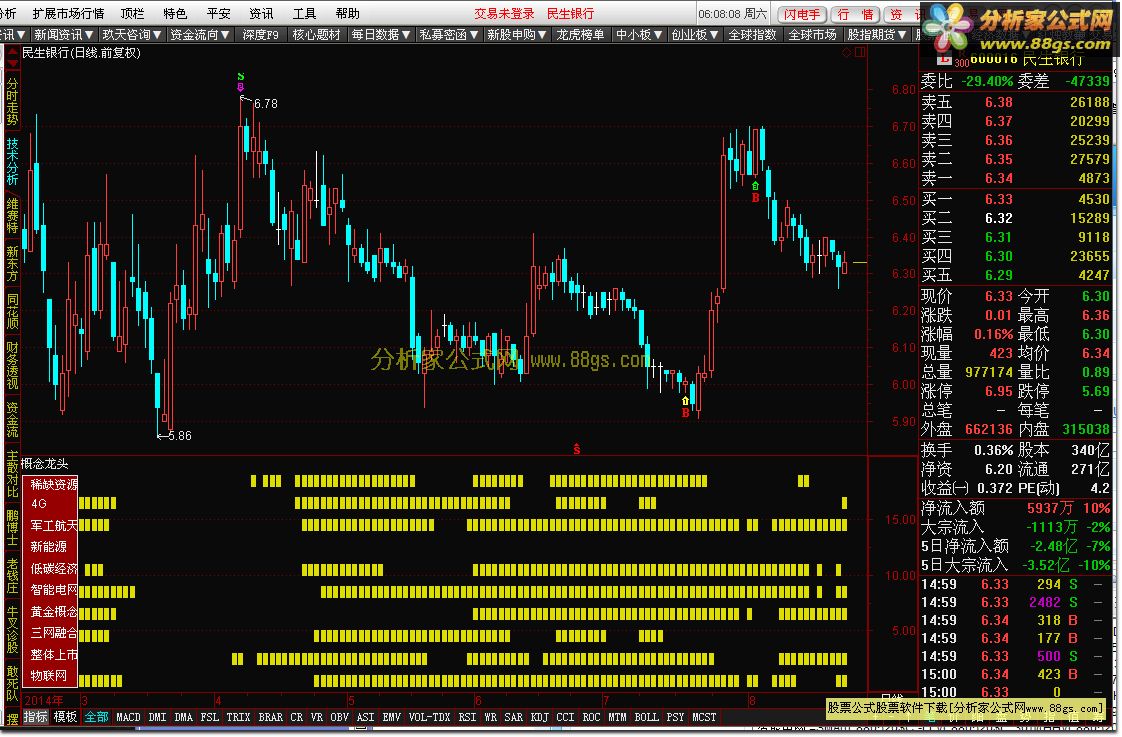The image size is (1122, 737).
Task: Switch to 老钱庄 sidebar tab
Action: tap(12, 576)
